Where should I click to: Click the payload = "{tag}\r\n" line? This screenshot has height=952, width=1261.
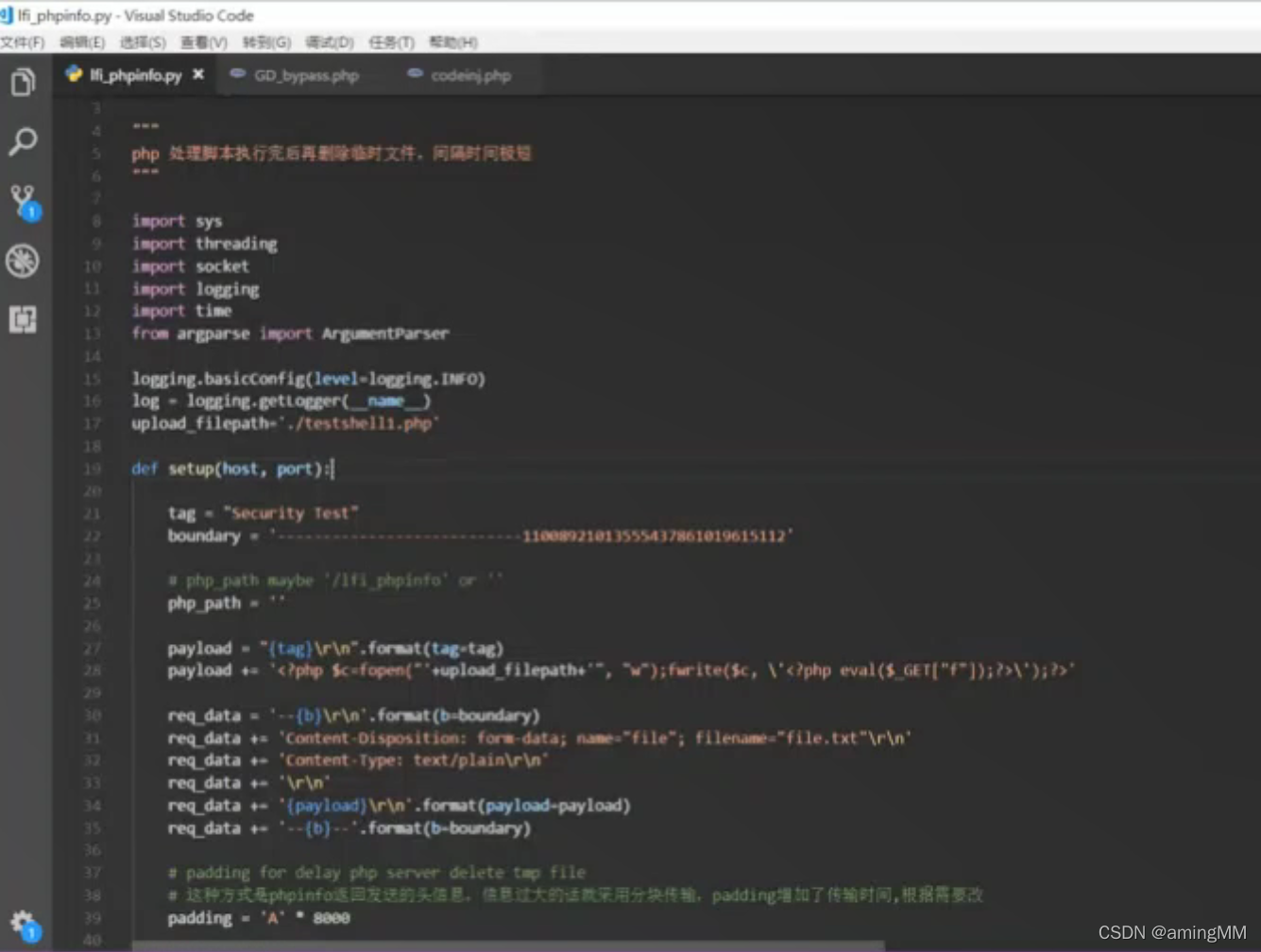pyautogui.click(x=335, y=648)
